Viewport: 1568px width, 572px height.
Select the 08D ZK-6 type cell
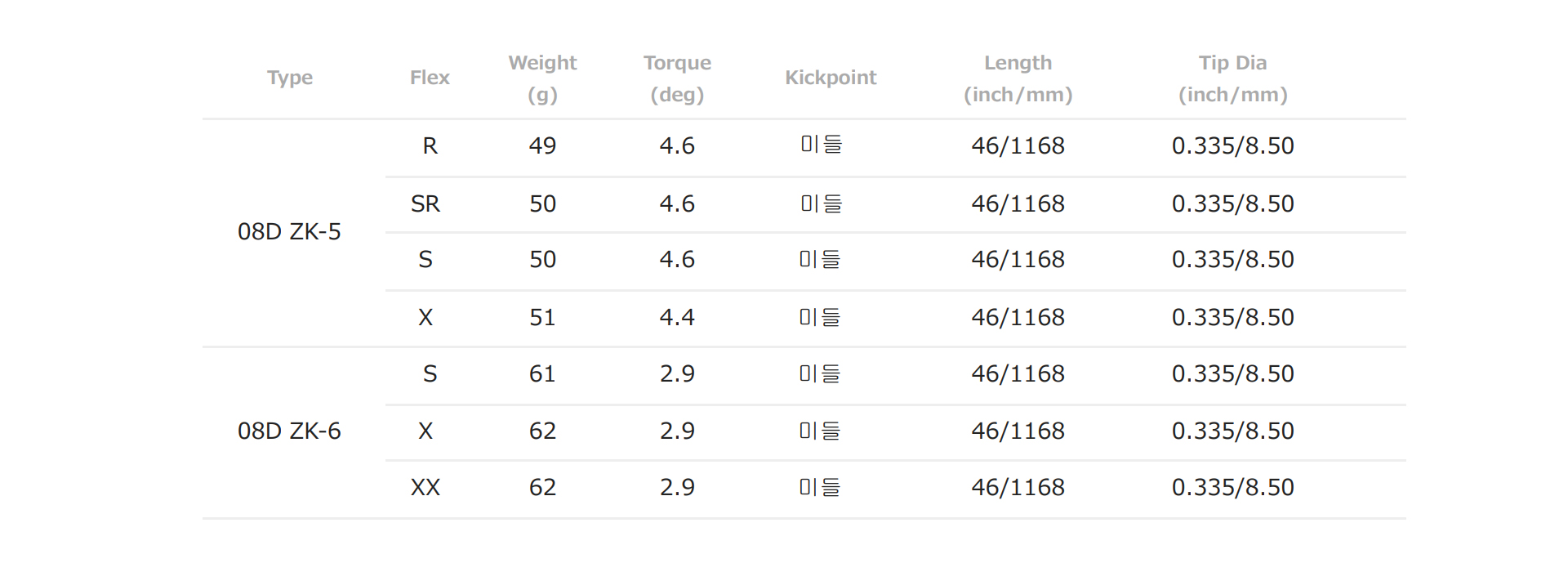pos(289,431)
